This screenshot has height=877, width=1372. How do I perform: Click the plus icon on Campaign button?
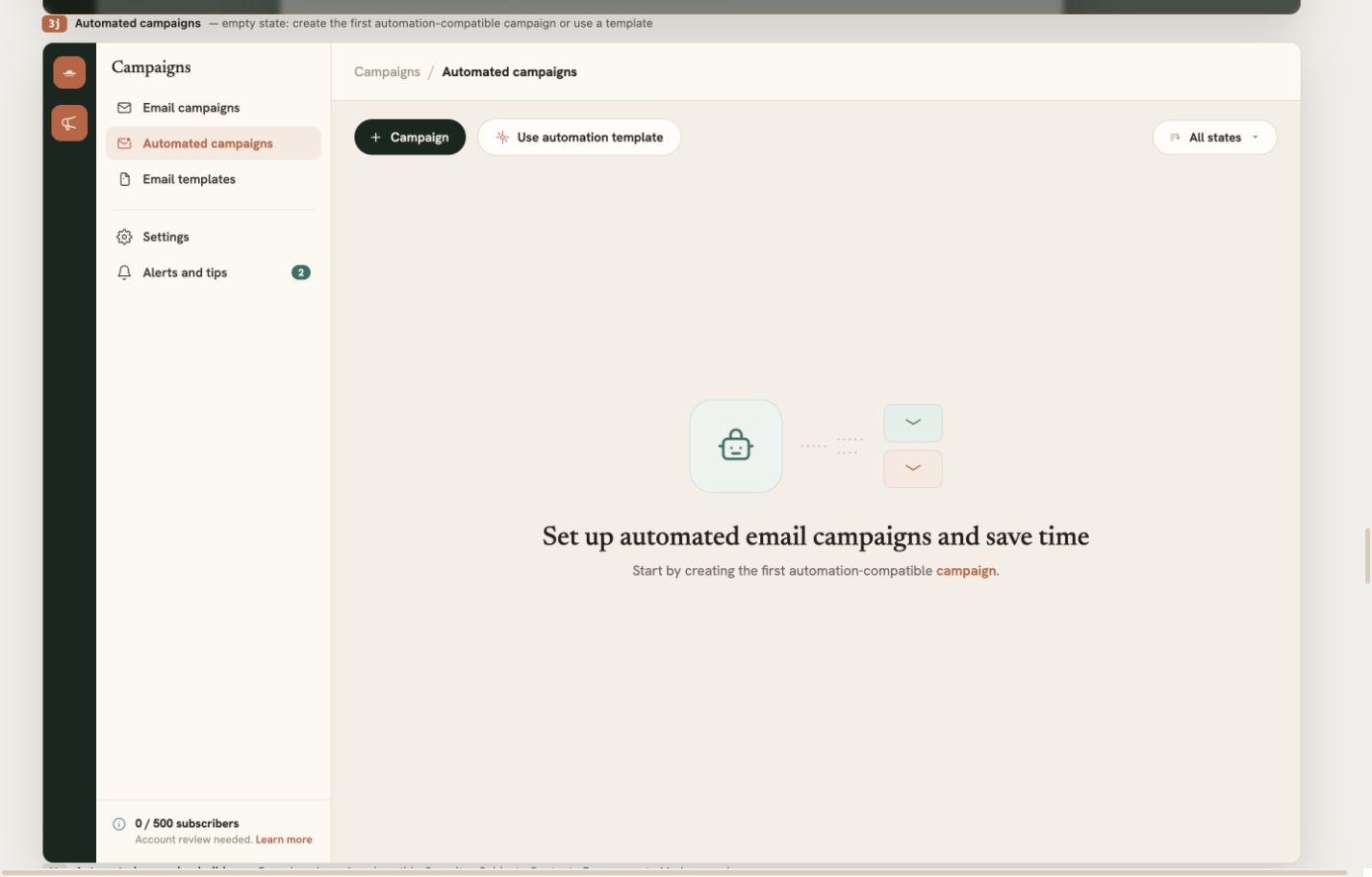point(376,138)
